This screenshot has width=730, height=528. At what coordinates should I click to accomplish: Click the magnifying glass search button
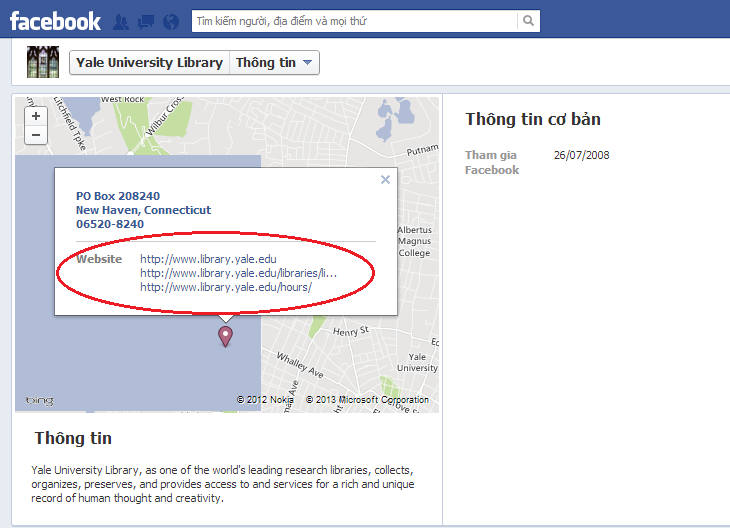point(528,20)
